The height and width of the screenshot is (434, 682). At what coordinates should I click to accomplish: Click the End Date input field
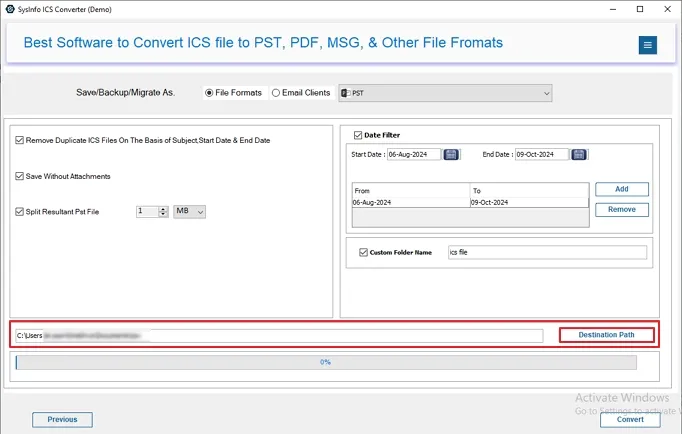click(542, 154)
